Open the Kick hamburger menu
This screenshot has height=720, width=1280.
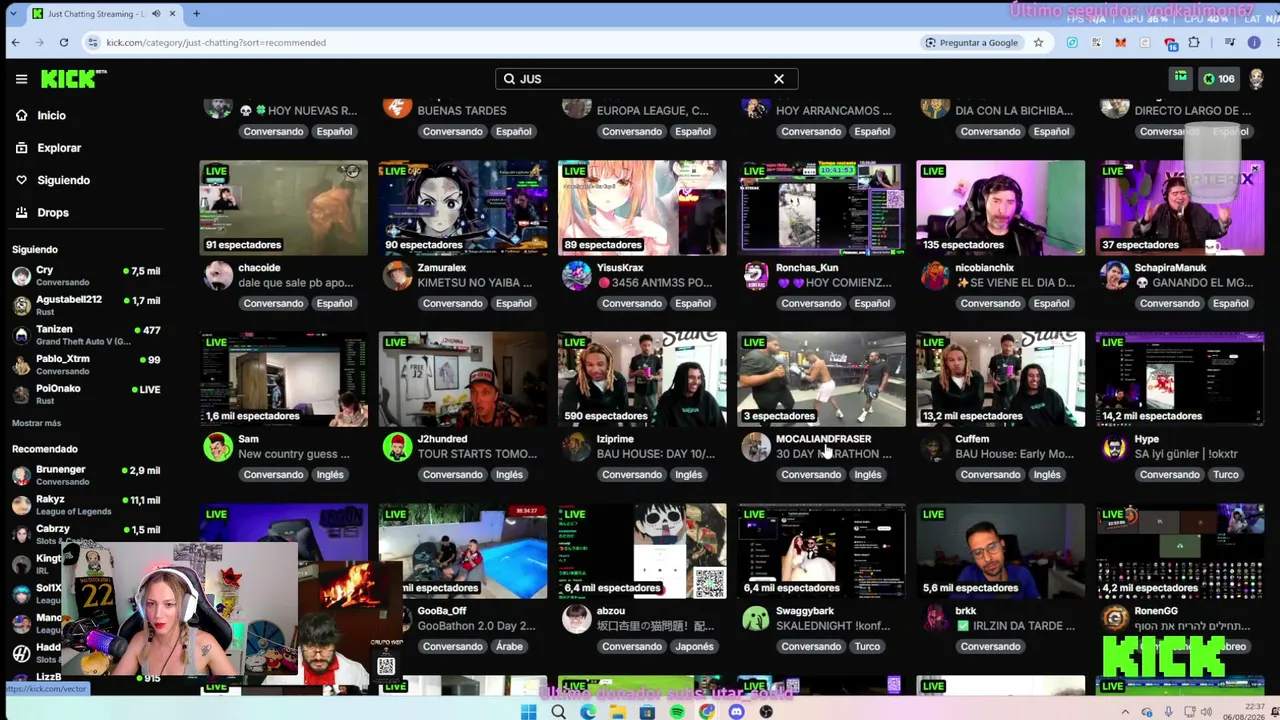point(21,79)
